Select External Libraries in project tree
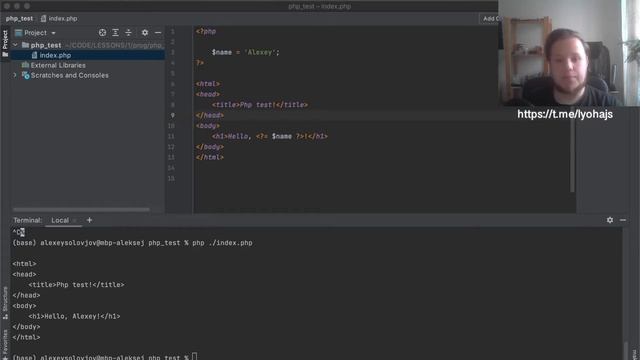The height and width of the screenshot is (360, 640). tap(58, 65)
